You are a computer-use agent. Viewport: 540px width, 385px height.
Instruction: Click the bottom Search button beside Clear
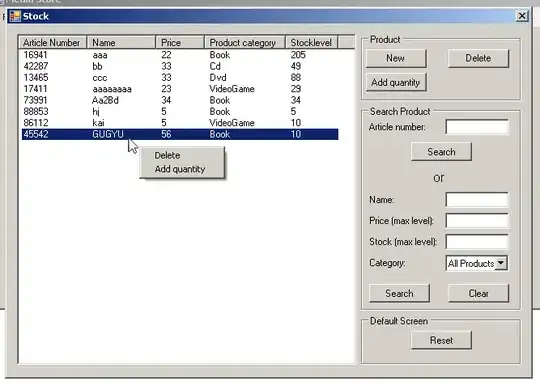pos(399,293)
